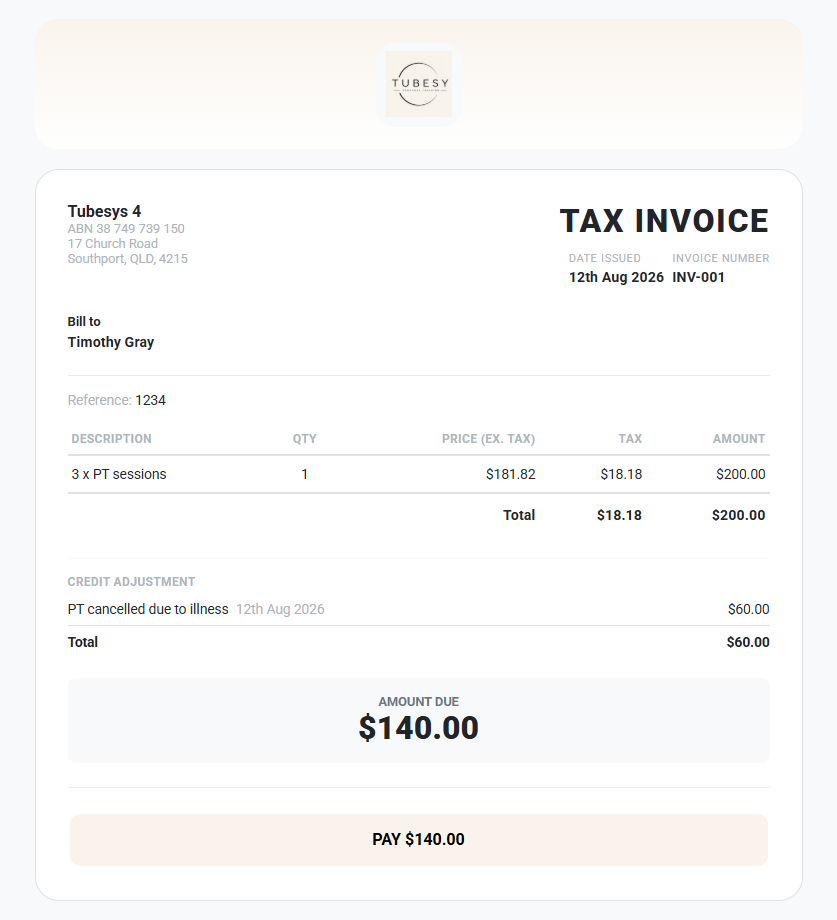Click the CREDIT ADJUSTMENT section heading
The image size is (837, 920).
click(131, 581)
